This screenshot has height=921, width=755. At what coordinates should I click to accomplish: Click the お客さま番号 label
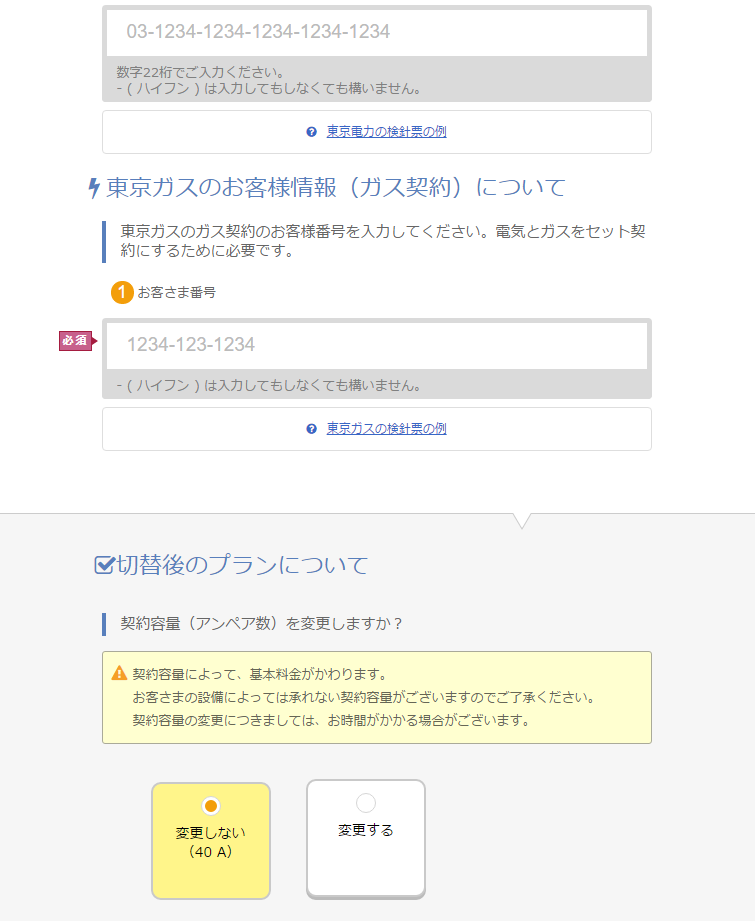click(176, 293)
